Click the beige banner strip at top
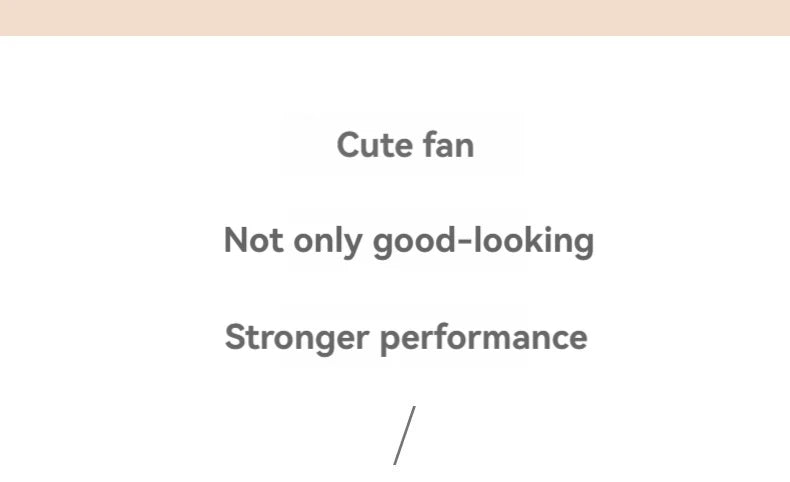 tap(395, 18)
